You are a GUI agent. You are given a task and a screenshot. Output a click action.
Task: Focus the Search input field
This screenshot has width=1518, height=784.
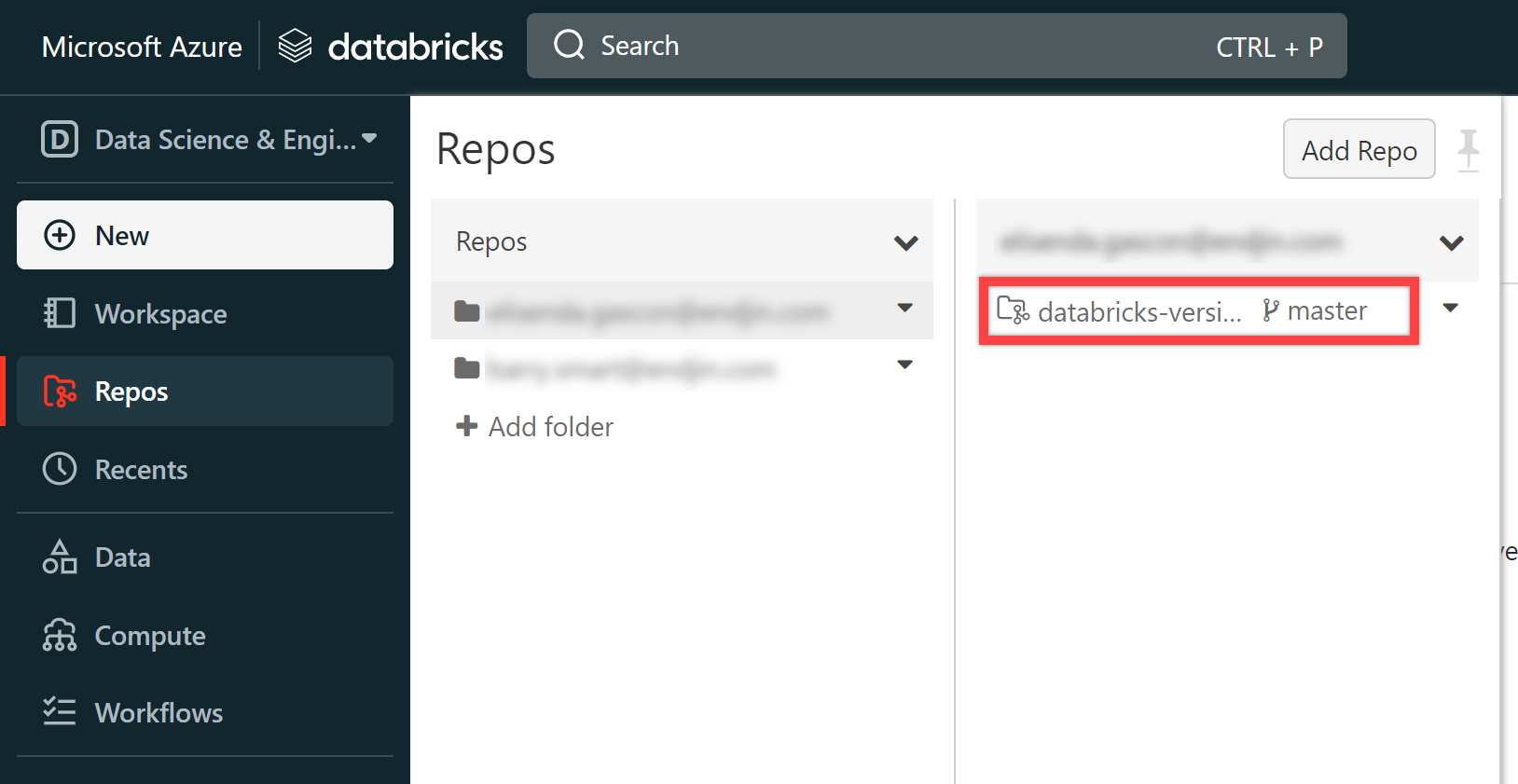point(936,46)
